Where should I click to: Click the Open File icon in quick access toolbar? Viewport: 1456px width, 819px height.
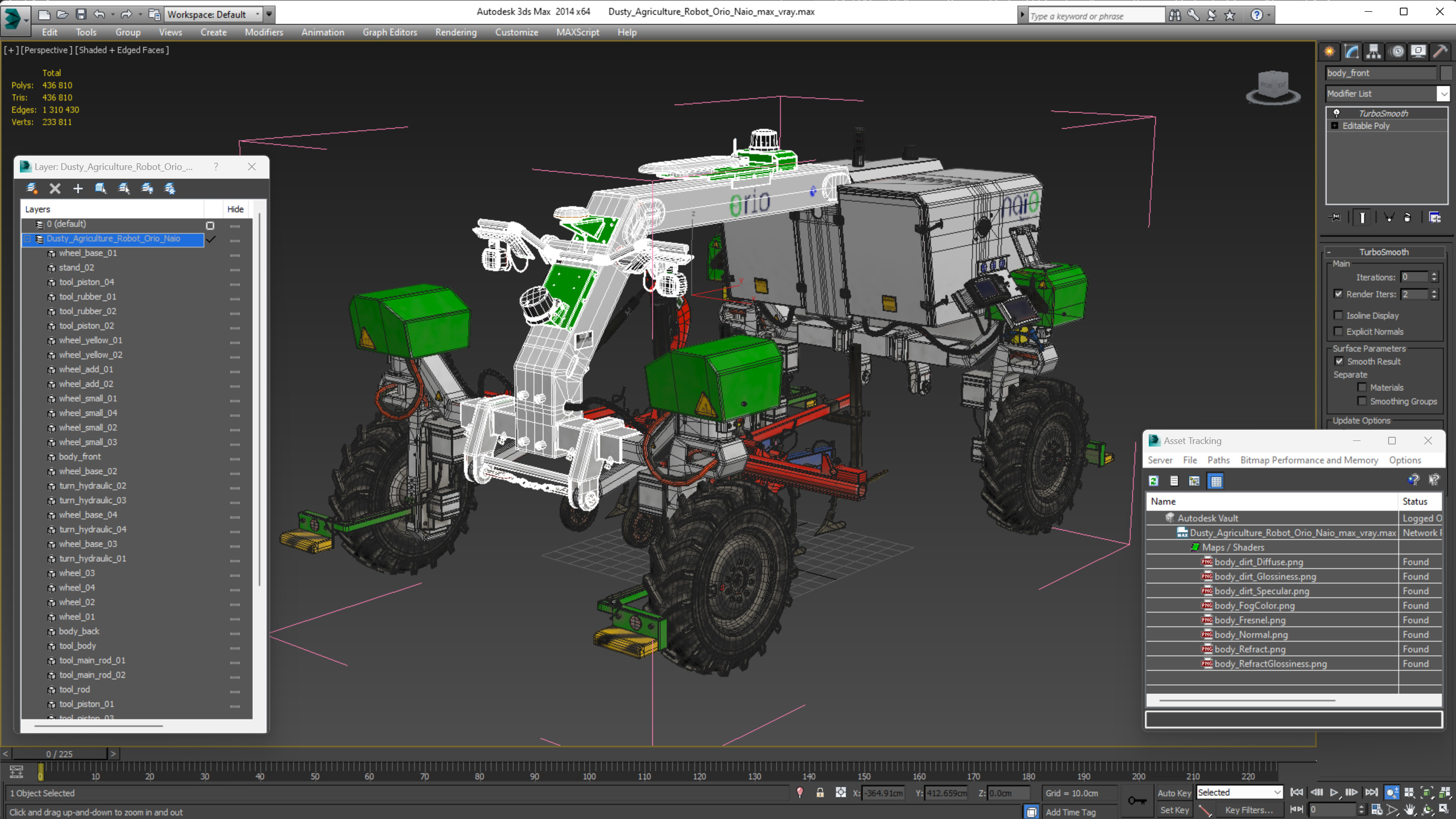[x=62, y=14]
